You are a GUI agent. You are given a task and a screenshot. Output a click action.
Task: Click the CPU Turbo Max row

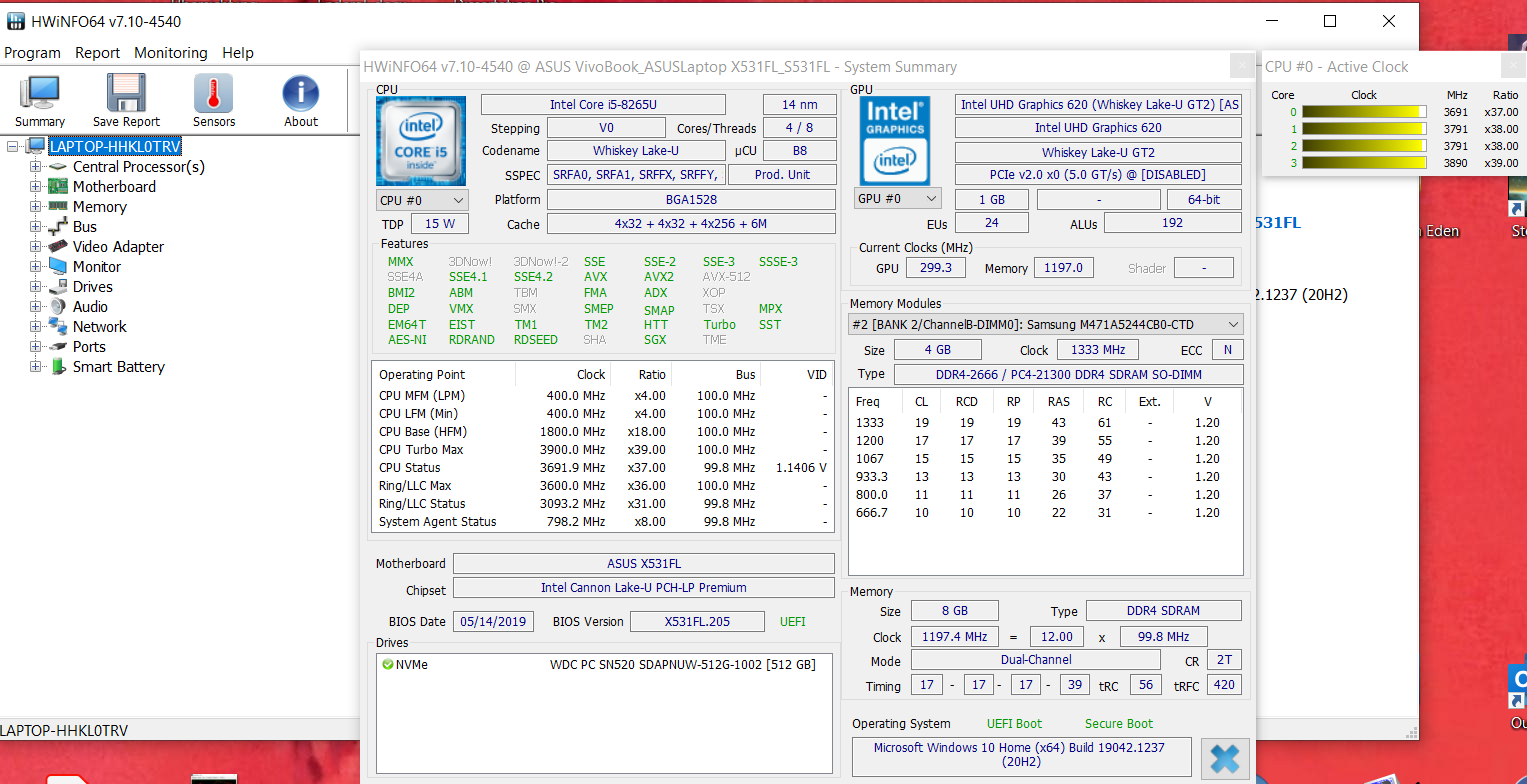pyautogui.click(x=603, y=450)
